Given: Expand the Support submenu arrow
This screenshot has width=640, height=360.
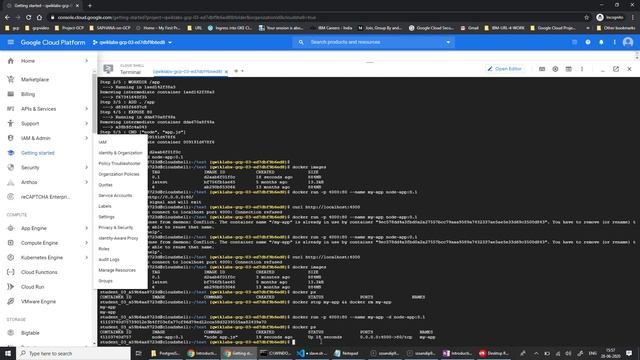Looking at the screenshot, I should [x=87, y=123].
